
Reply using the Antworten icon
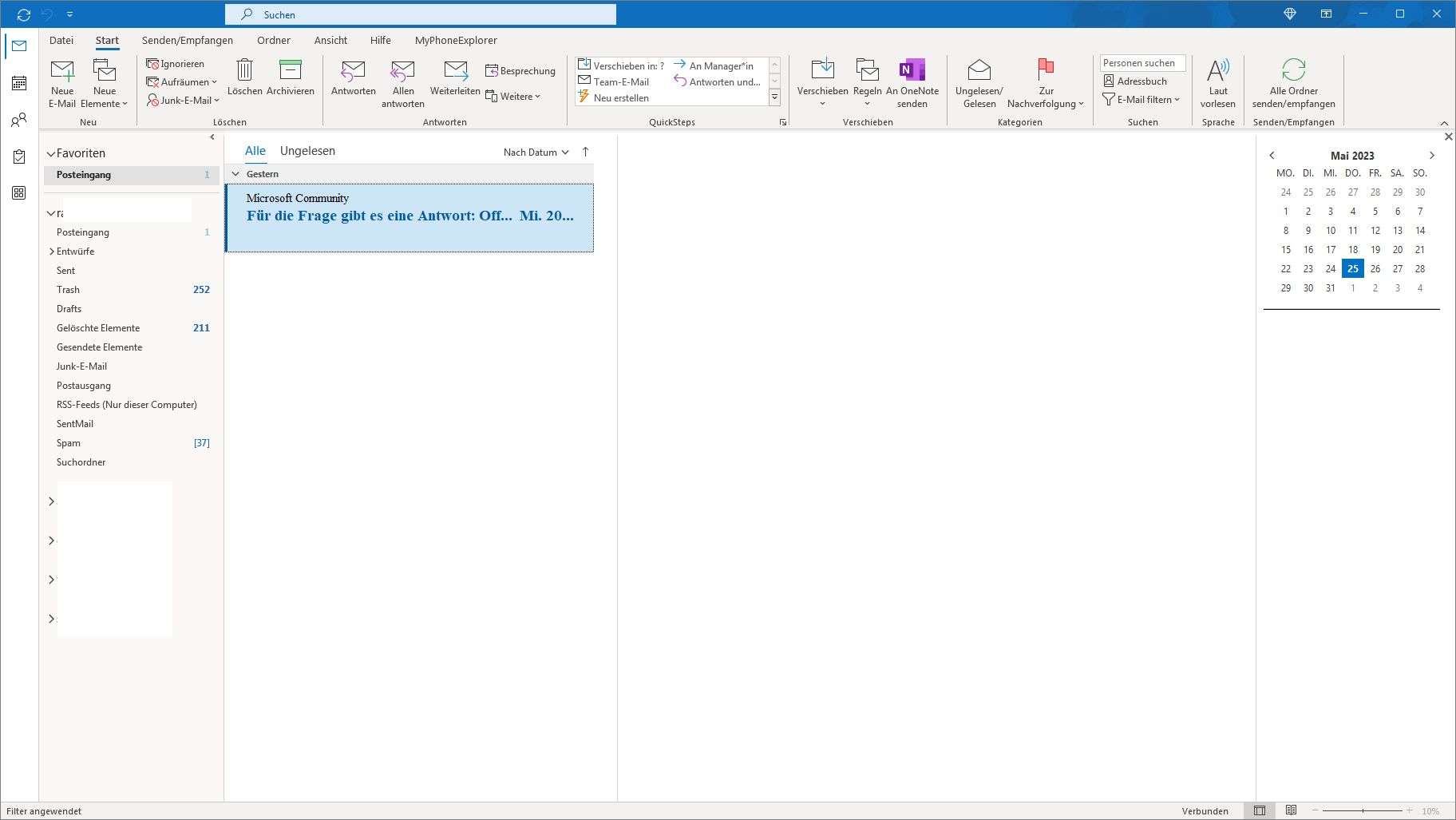coord(354,77)
